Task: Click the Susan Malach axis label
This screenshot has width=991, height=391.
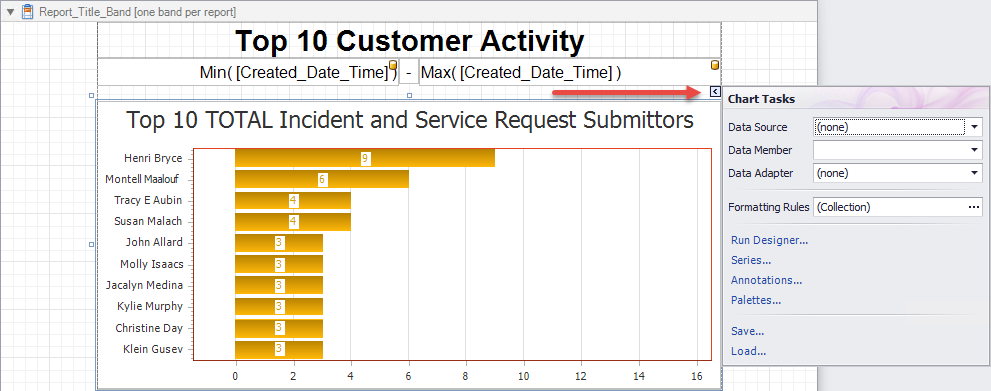Action: click(x=149, y=221)
